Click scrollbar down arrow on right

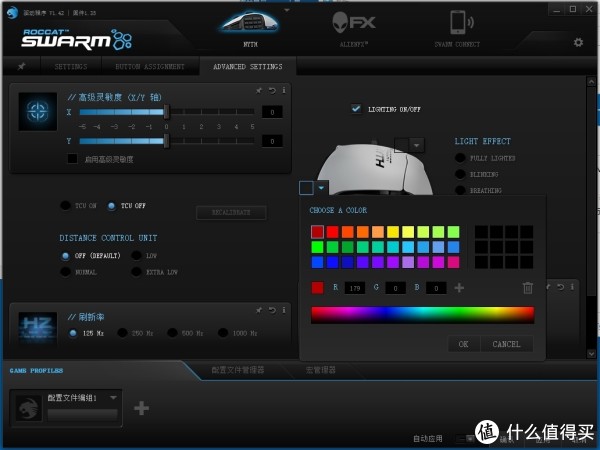[x=591, y=354]
